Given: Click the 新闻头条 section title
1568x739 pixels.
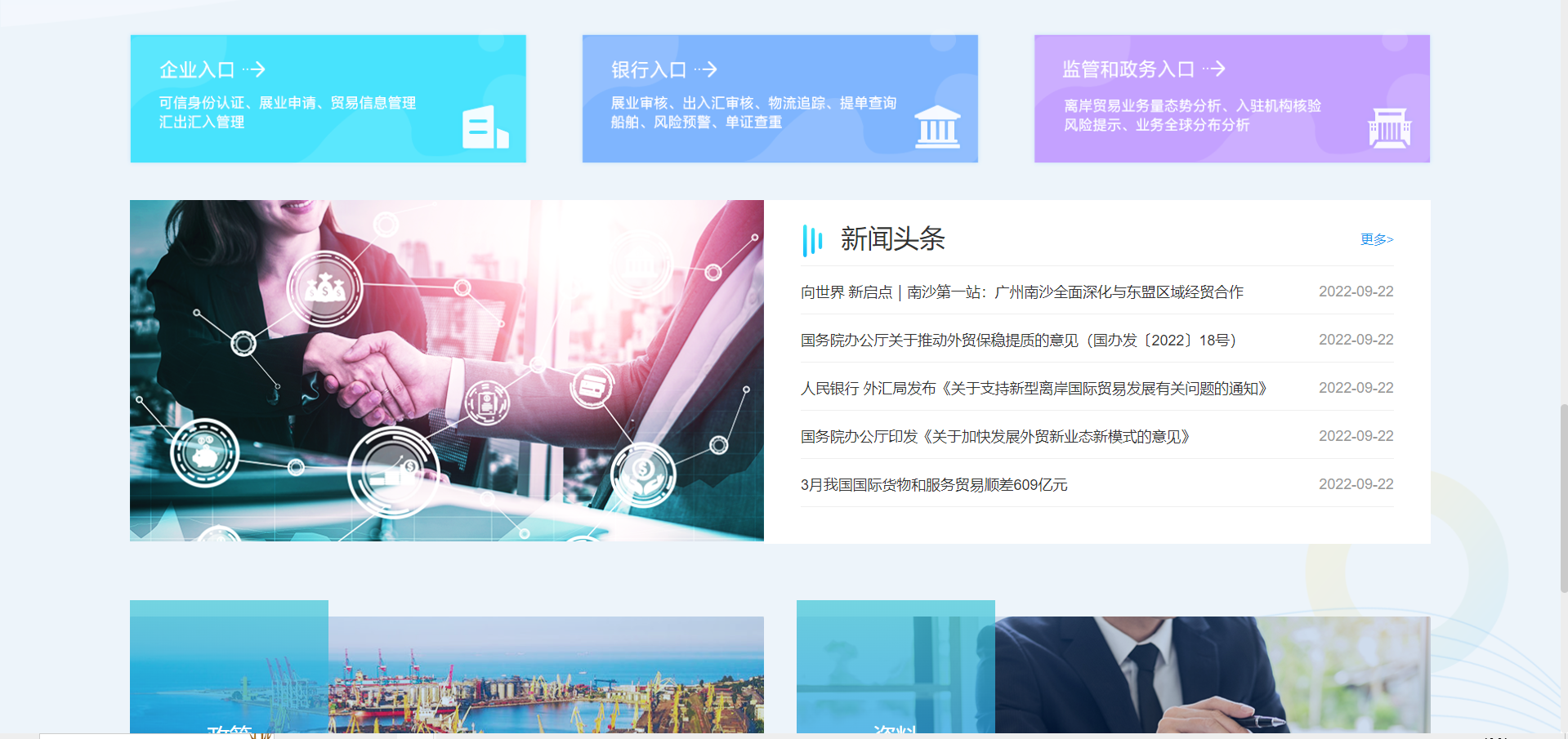Looking at the screenshot, I should [892, 239].
